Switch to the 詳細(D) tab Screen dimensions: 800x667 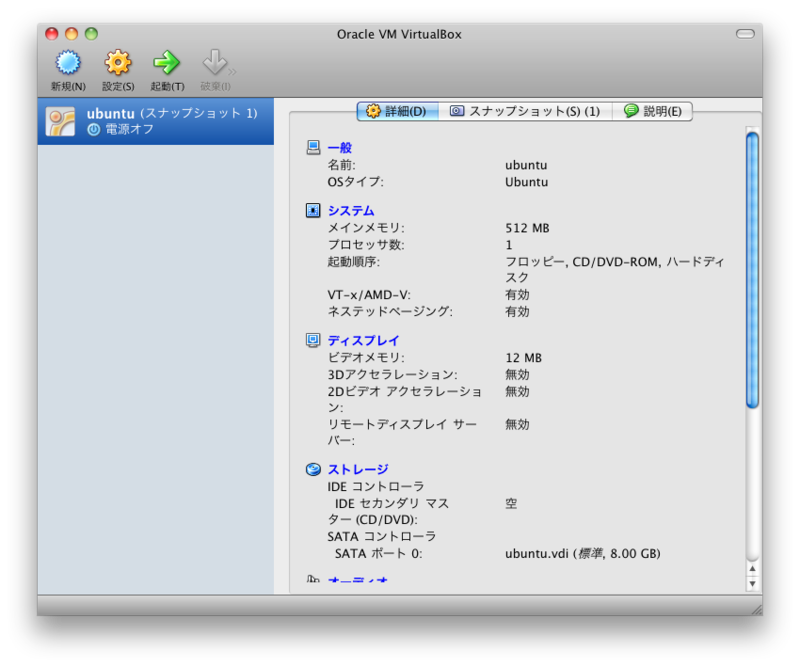pyautogui.click(x=397, y=111)
